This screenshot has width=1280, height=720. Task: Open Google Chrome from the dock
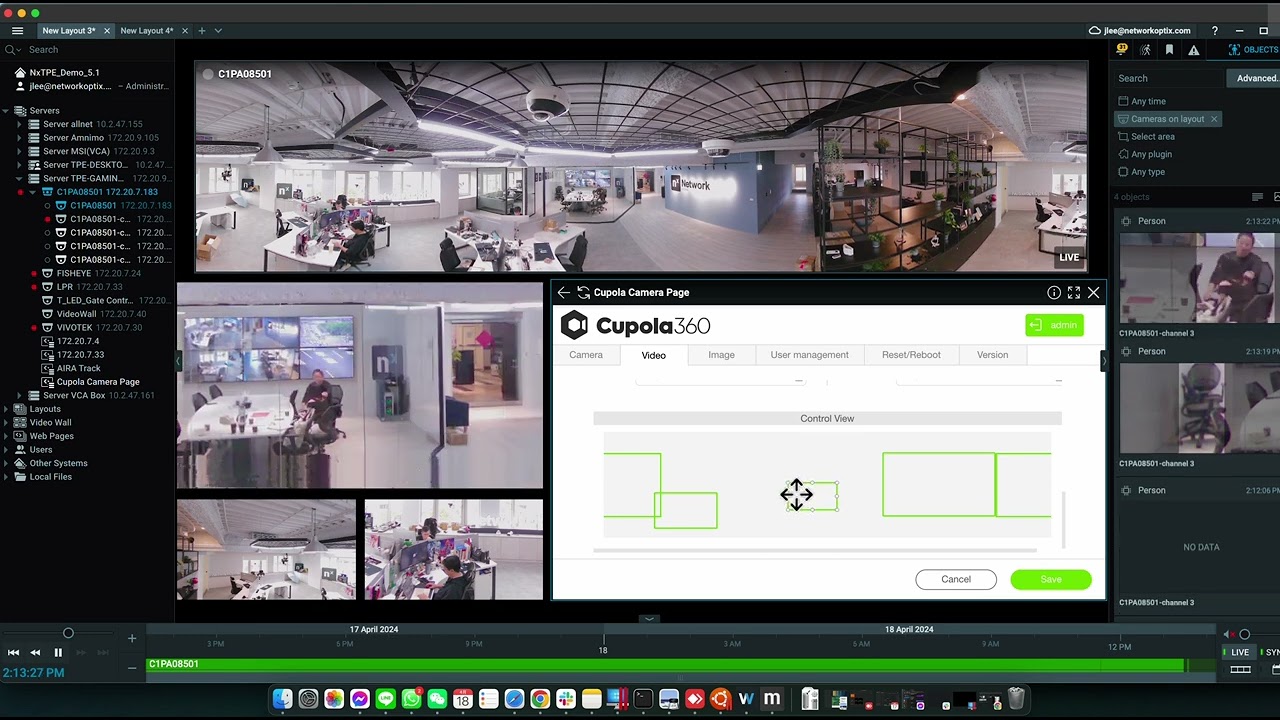[x=539, y=699]
